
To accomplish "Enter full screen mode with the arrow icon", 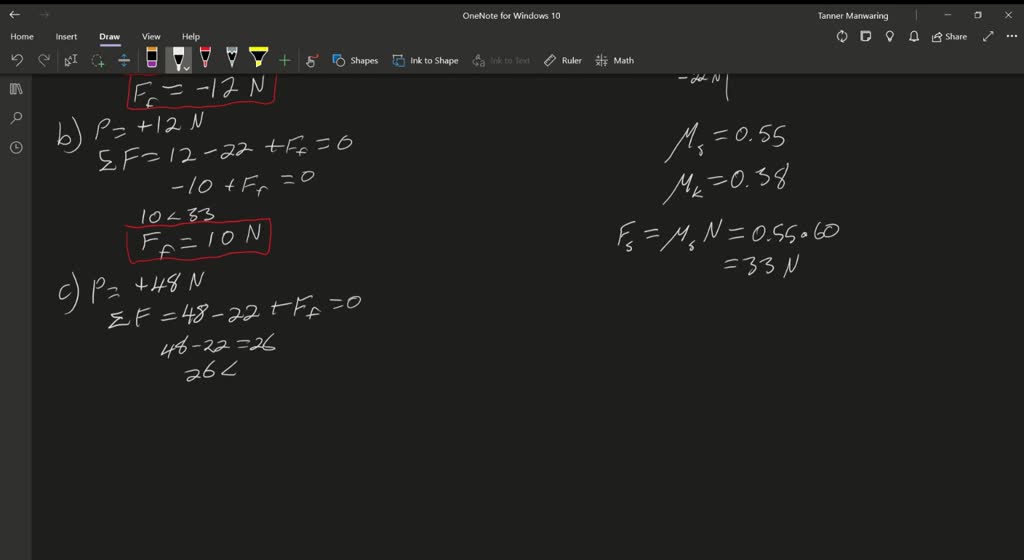I will click(988, 36).
